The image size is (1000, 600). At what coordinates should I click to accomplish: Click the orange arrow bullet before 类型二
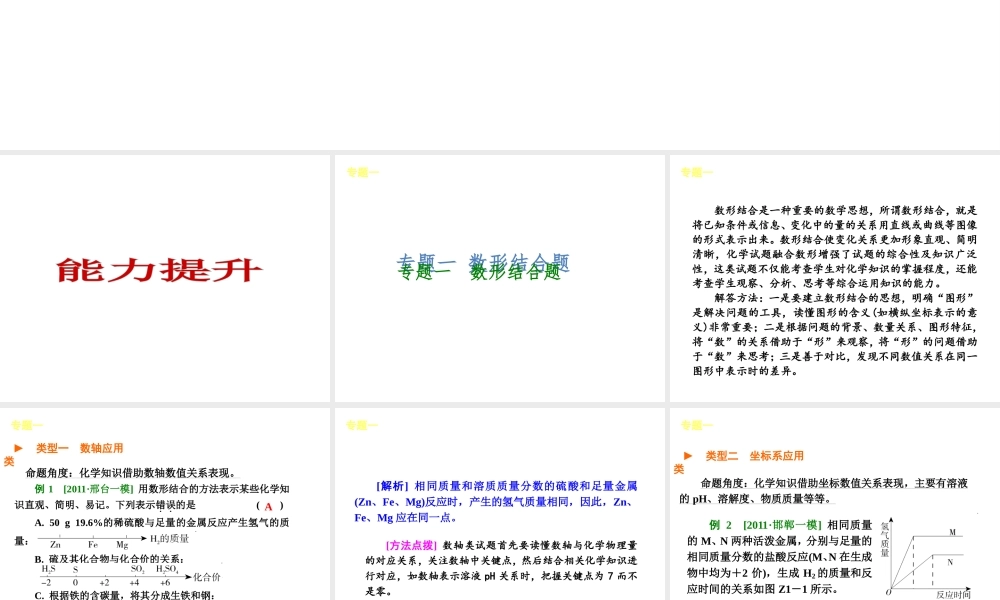(x=688, y=456)
